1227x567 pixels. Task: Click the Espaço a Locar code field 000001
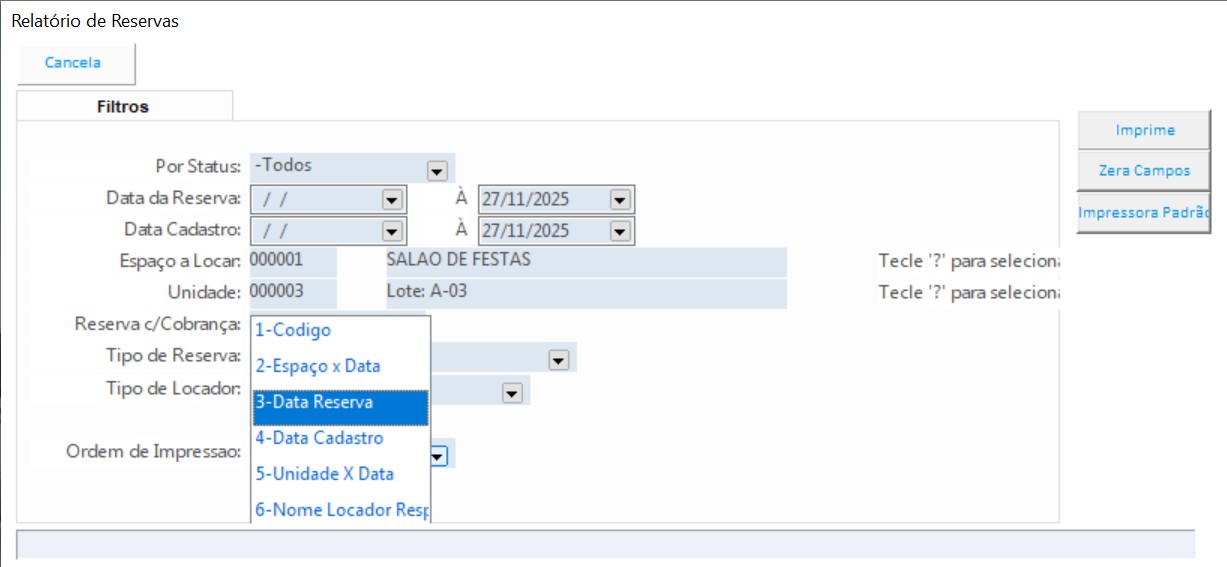(292, 261)
